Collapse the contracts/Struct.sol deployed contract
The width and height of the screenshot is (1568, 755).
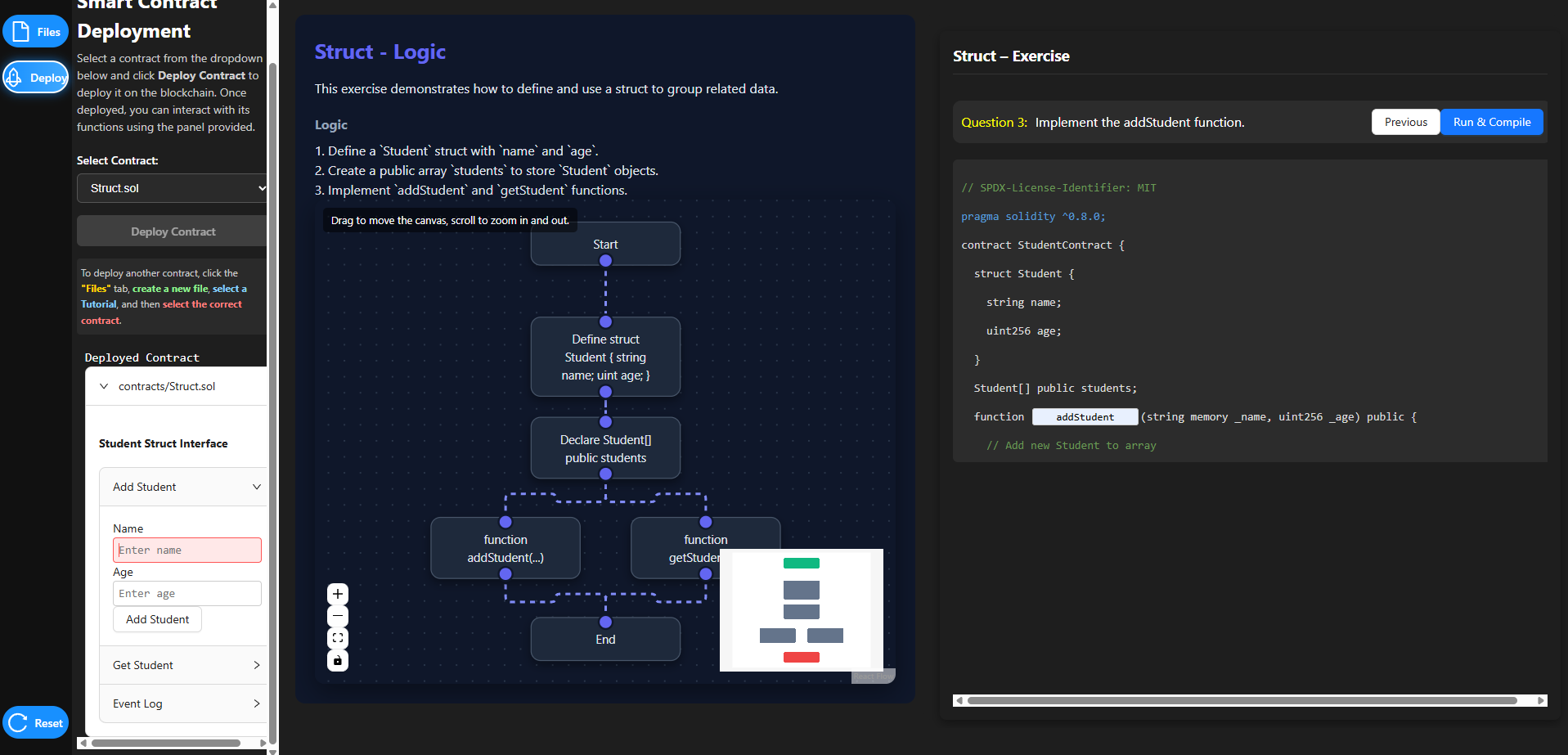pyautogui.click(x=104, y=386)
